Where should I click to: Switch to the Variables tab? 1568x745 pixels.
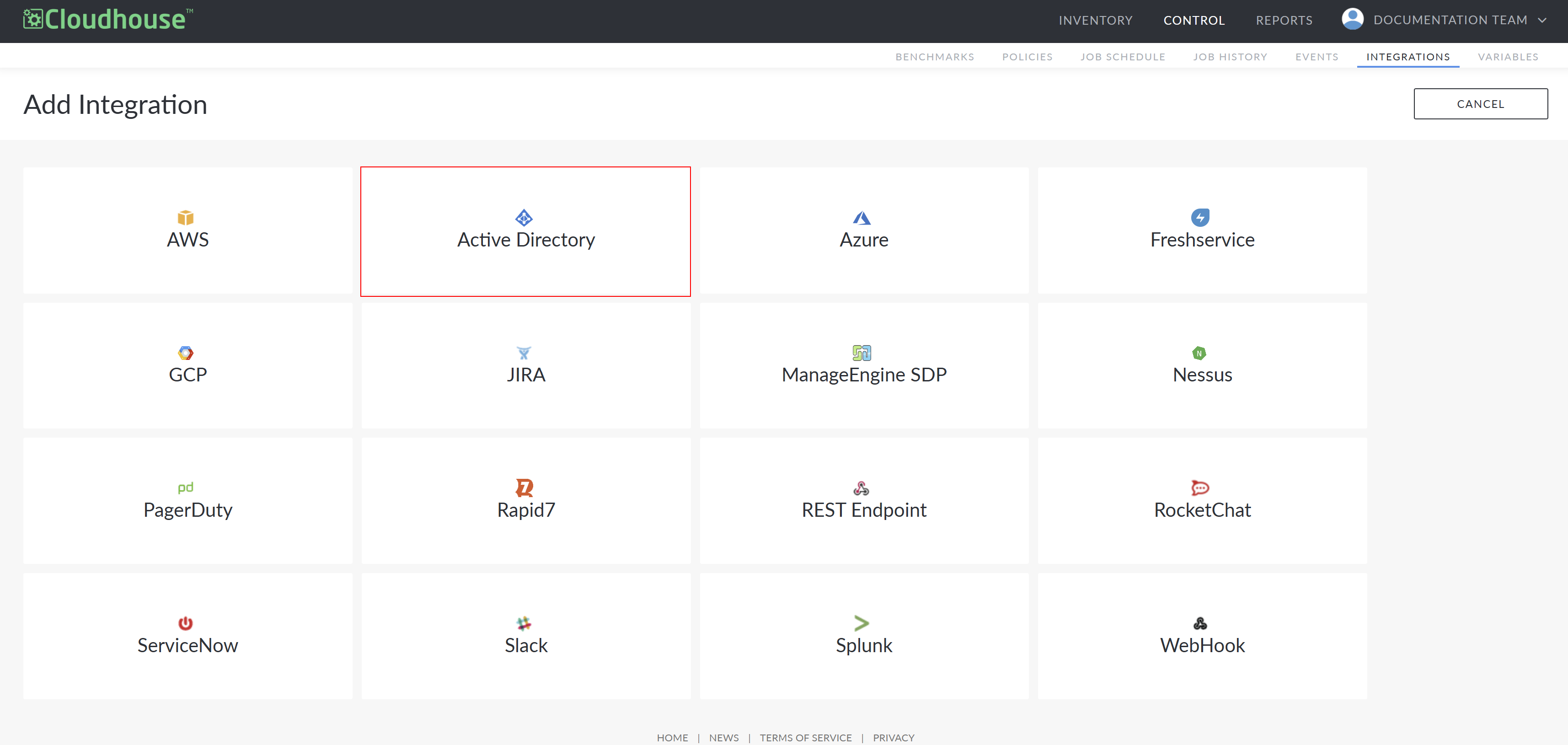pos(1508,57)
